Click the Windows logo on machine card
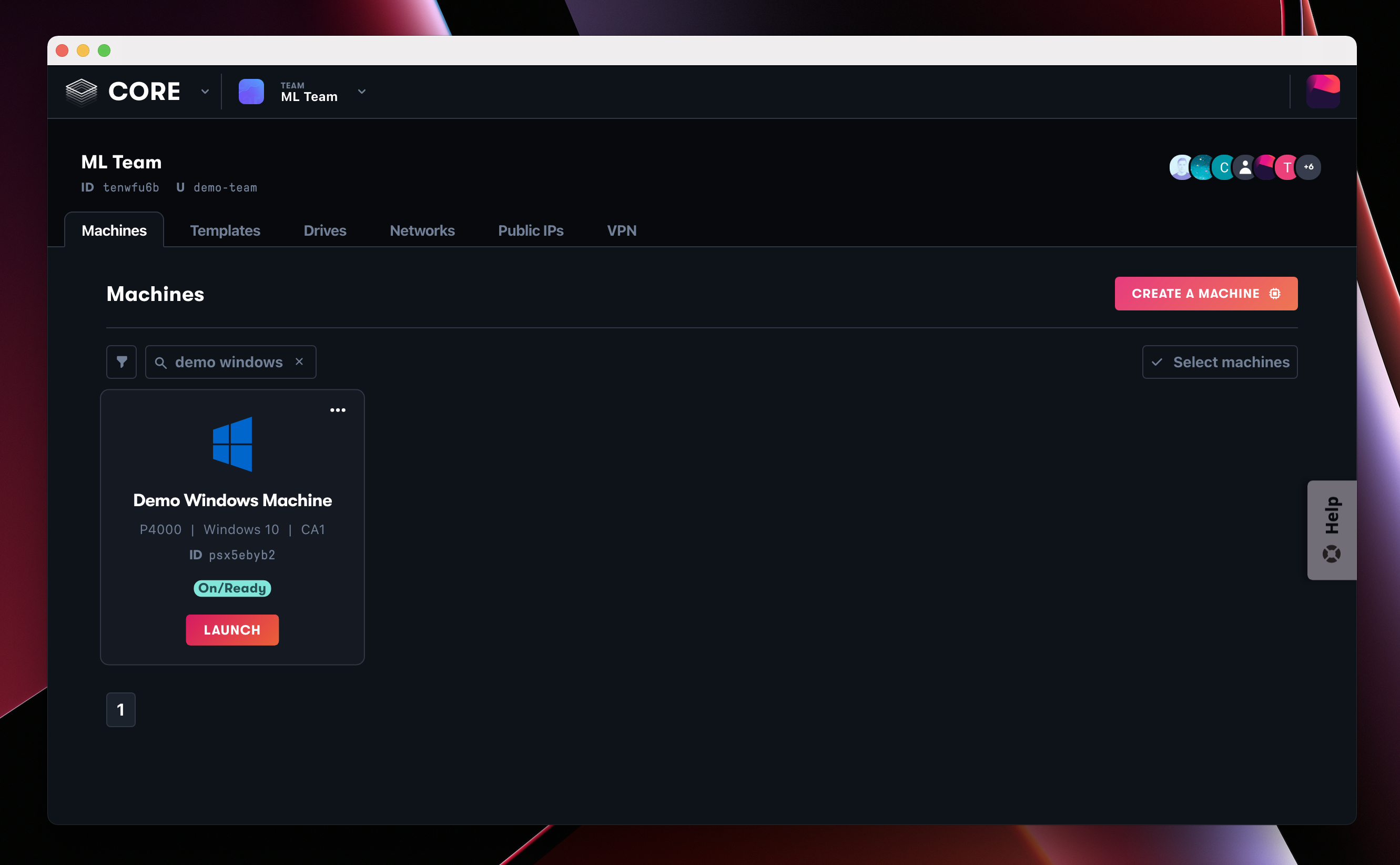The image size is (1400, 865). [232, 444]
